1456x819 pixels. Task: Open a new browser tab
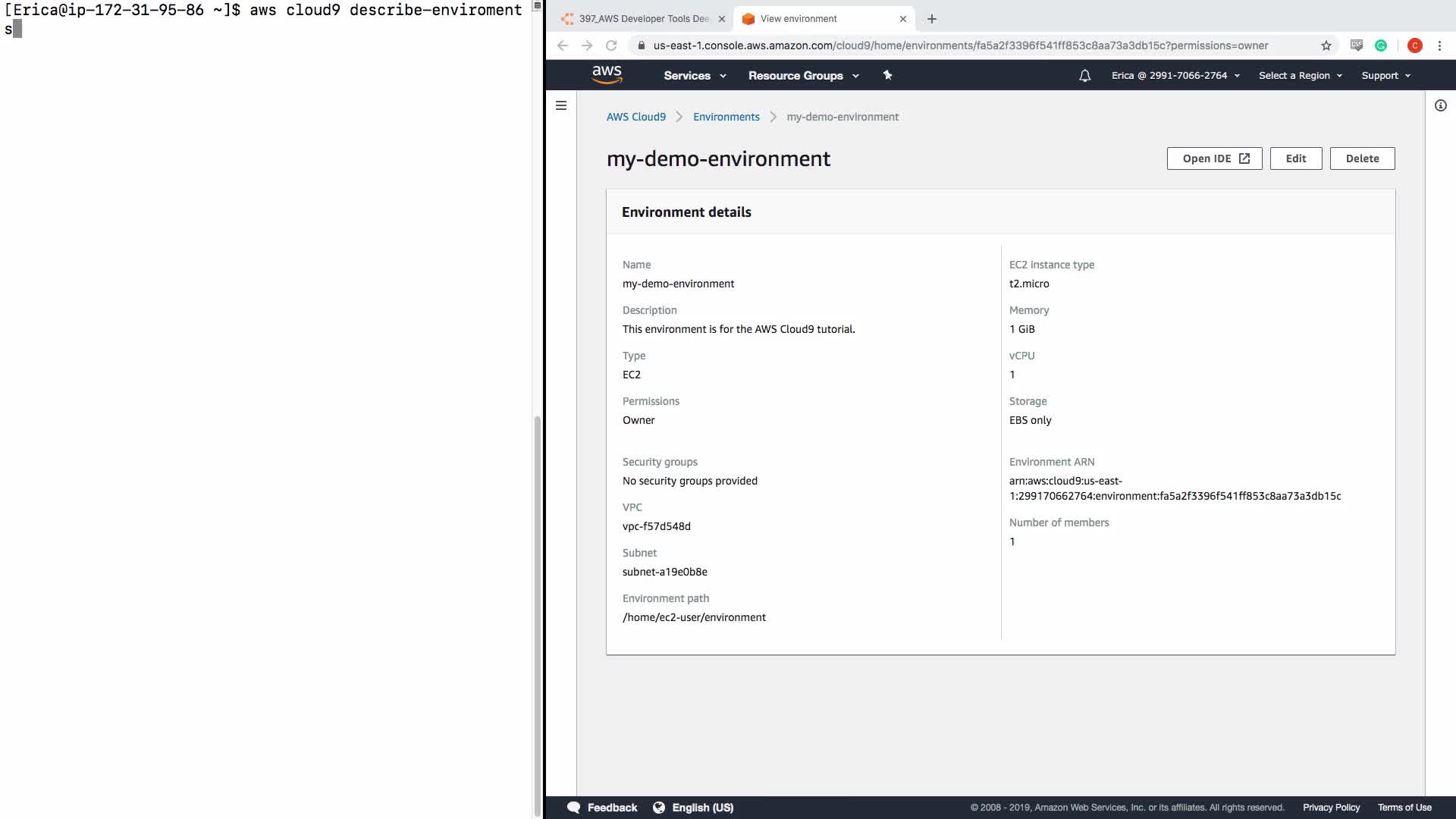point(932,19)
